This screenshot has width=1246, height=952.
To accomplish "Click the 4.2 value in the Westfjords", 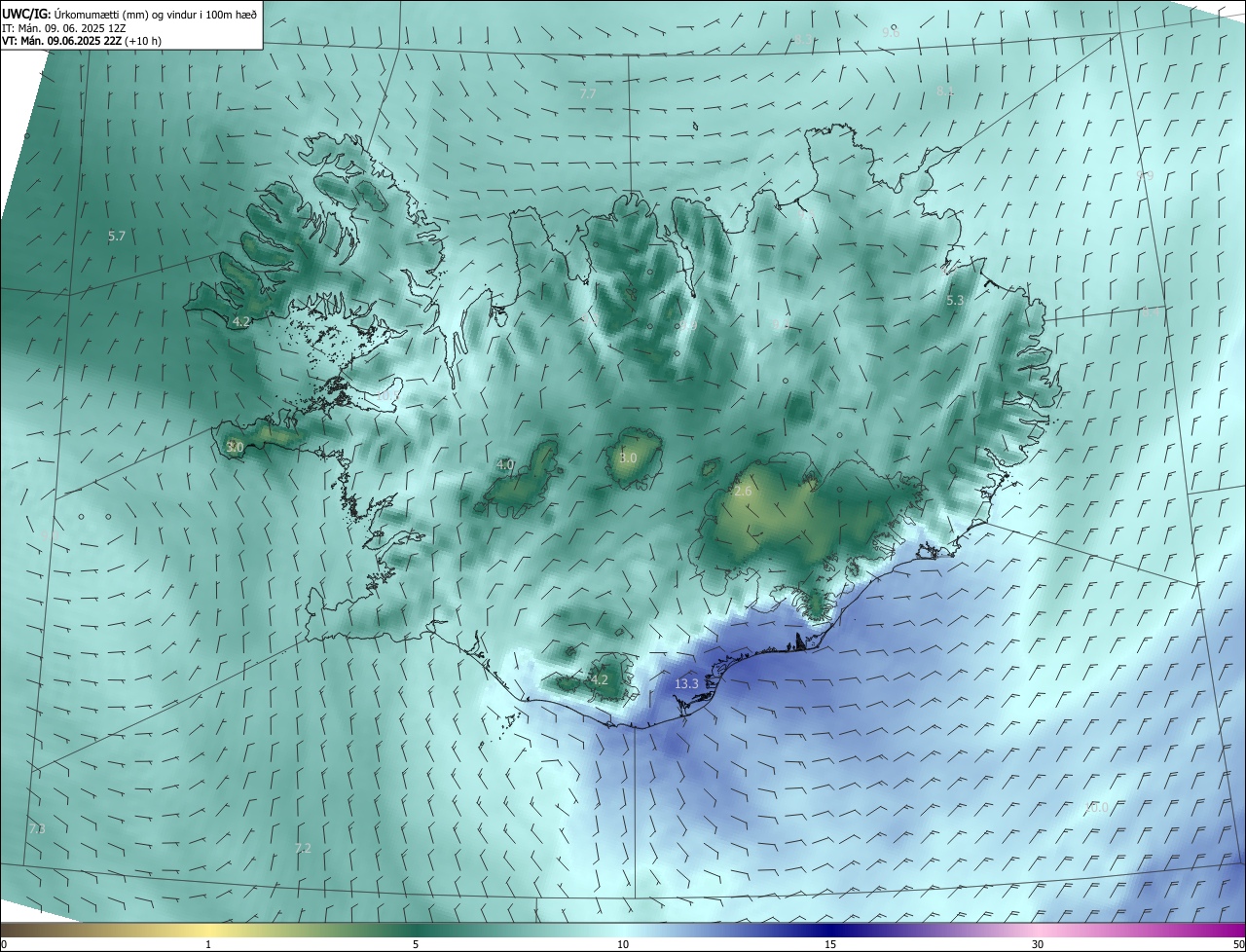I will (x=241, y=321).
